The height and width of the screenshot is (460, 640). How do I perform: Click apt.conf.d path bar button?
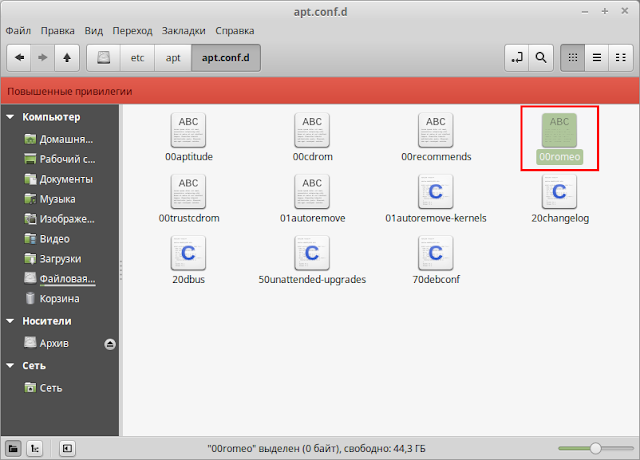(226, 58)
